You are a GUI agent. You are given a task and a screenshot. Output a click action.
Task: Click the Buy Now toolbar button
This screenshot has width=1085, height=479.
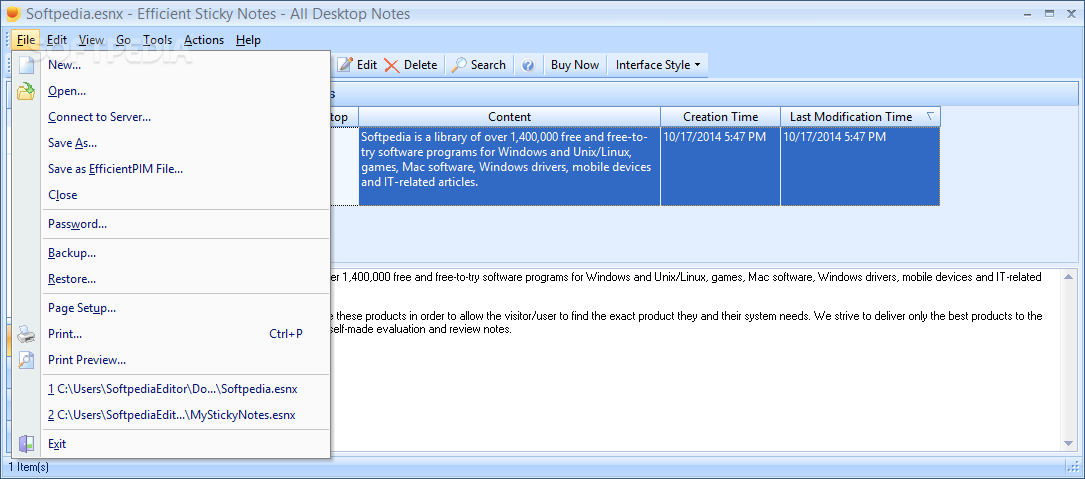pos(574,65)
